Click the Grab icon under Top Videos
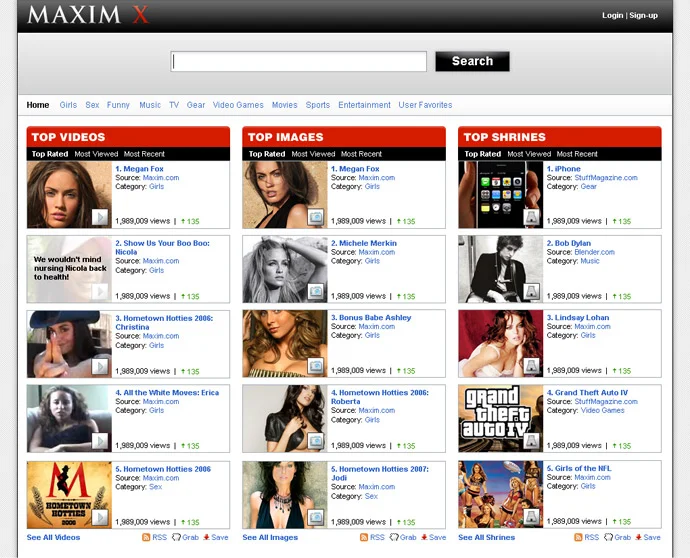Screen dimensions: 690x558 pyautogui.click(x=176, y=537)
